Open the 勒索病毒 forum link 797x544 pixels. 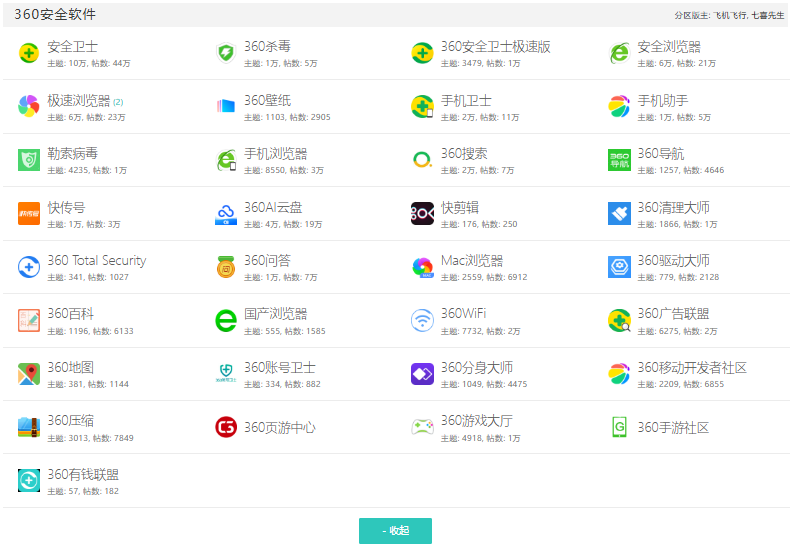point(73,154)
